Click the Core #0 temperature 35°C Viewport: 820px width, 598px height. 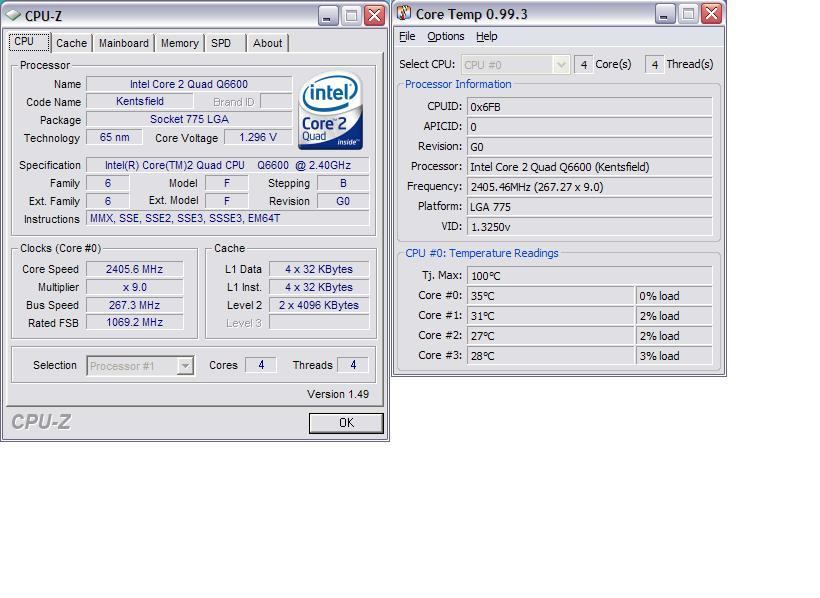(x=551, y=296)
